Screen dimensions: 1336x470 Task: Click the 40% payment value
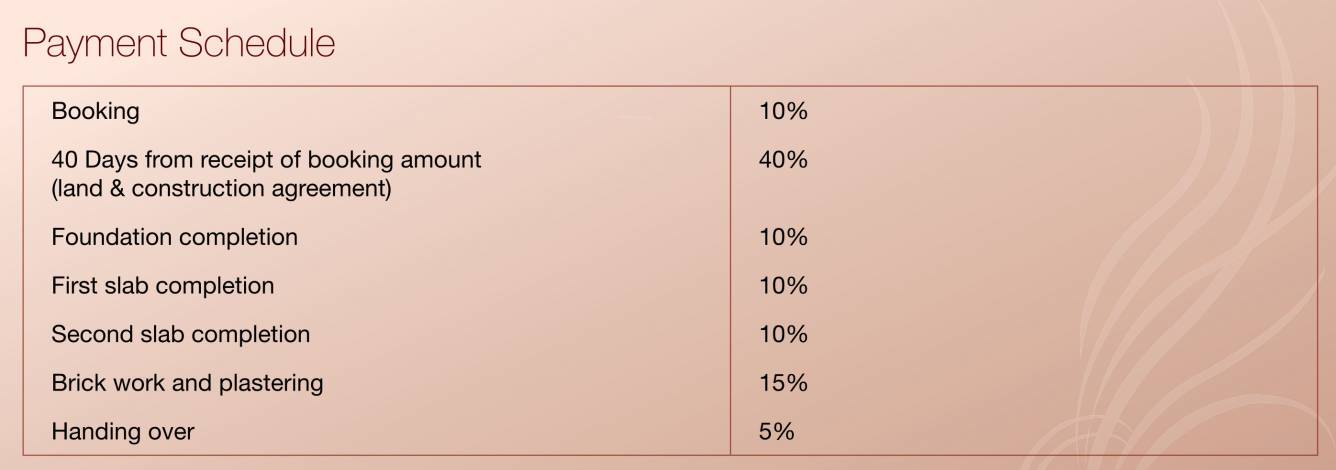click(x=783, y=160)
